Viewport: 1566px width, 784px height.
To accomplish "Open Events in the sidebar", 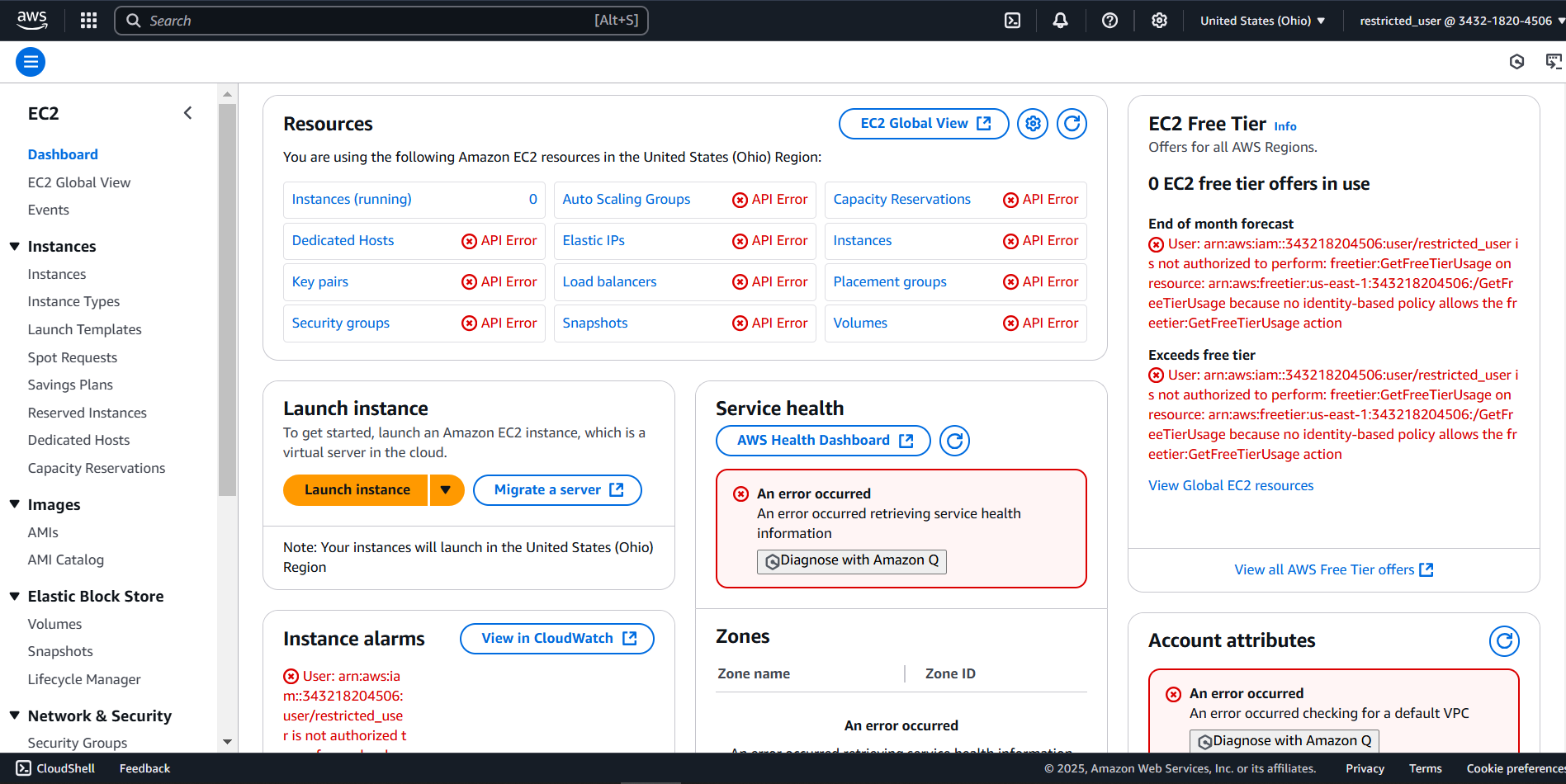I will pos(49,210).
